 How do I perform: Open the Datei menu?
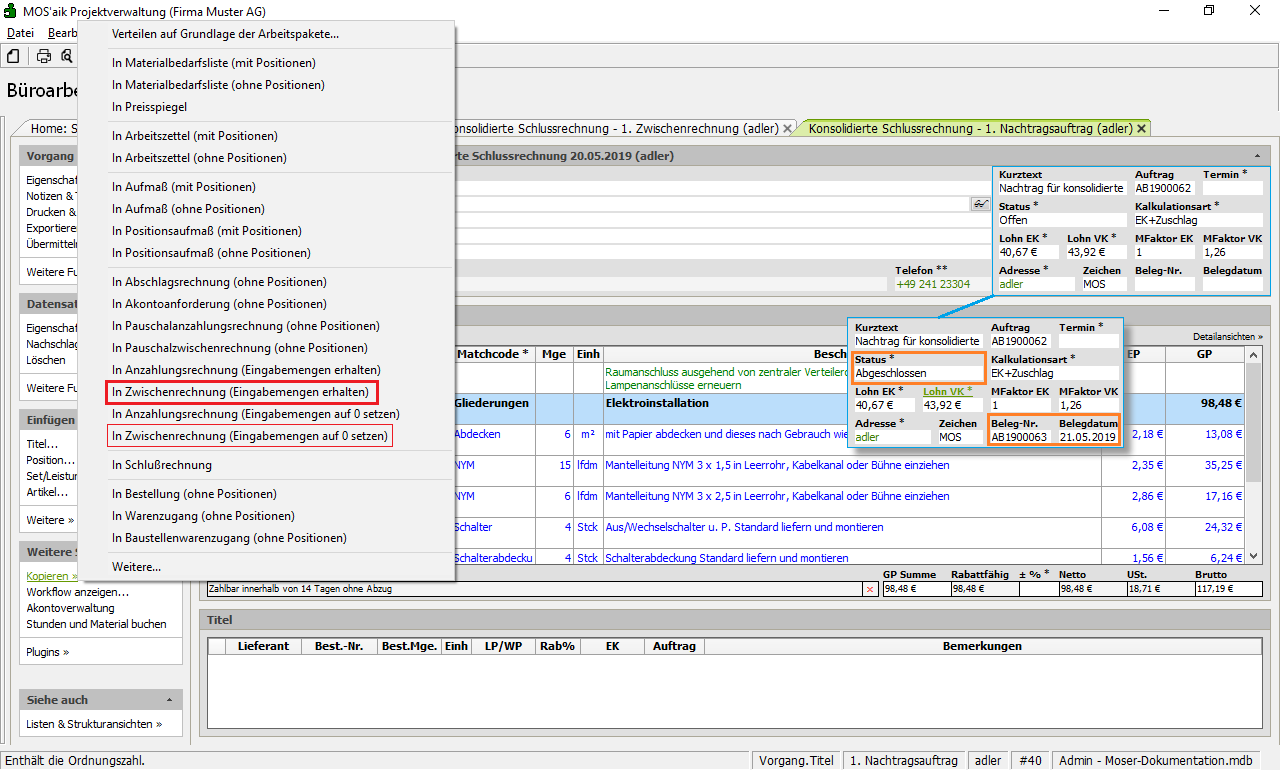[20, 33]
